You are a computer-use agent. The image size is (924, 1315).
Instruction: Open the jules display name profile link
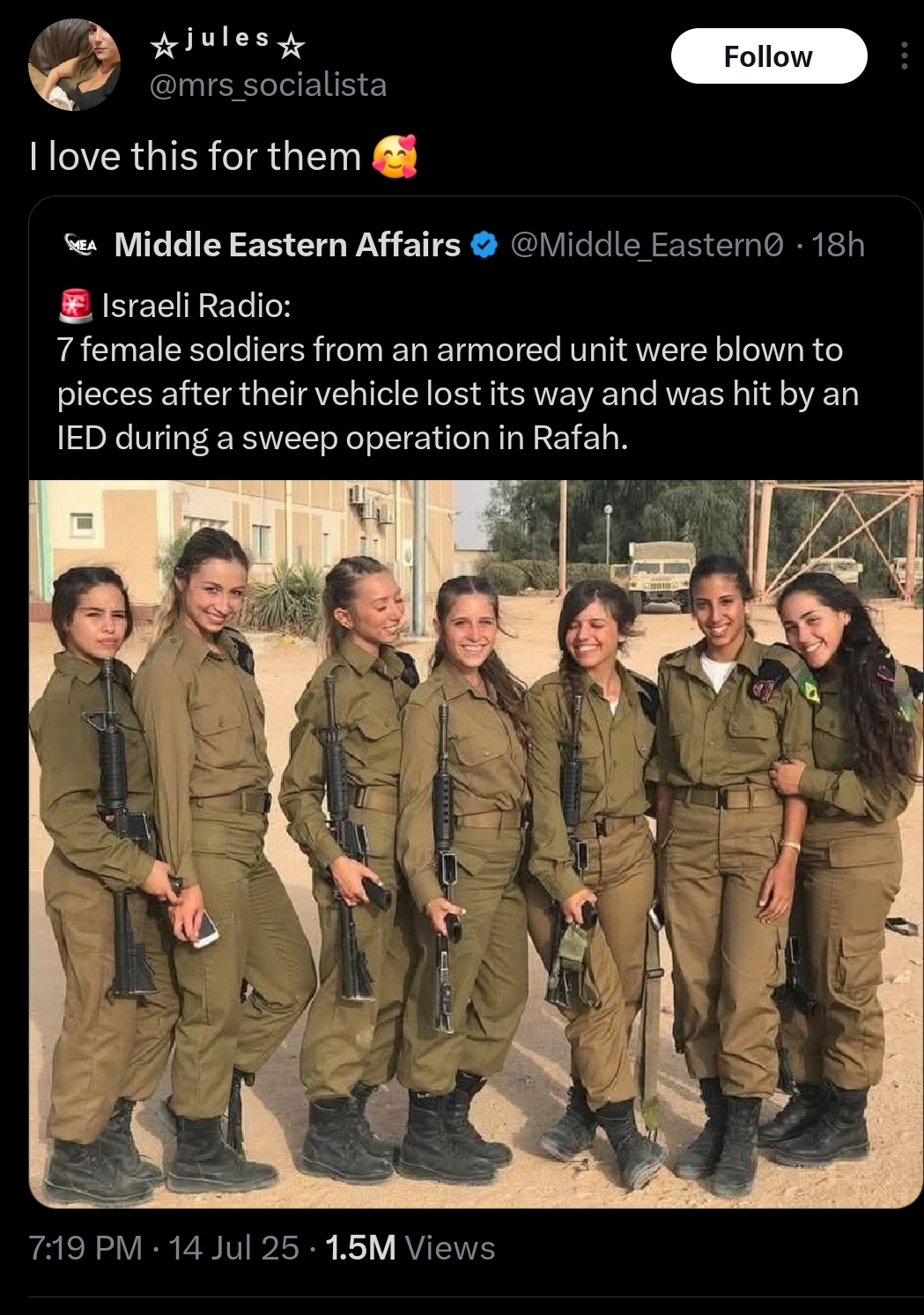pyautogui.click(x=227, y=39)
